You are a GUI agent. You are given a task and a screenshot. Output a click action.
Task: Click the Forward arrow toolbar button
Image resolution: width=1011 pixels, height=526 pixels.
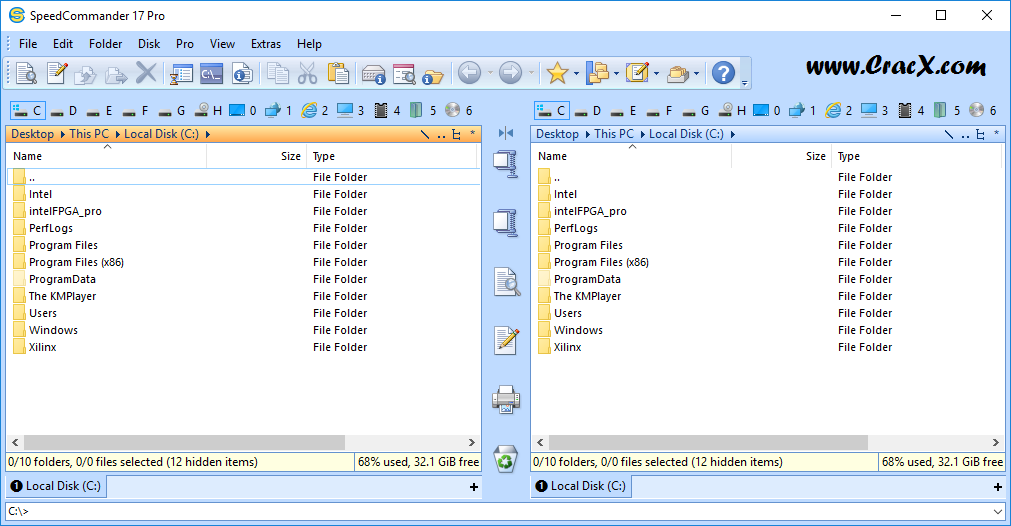[510, 73]
